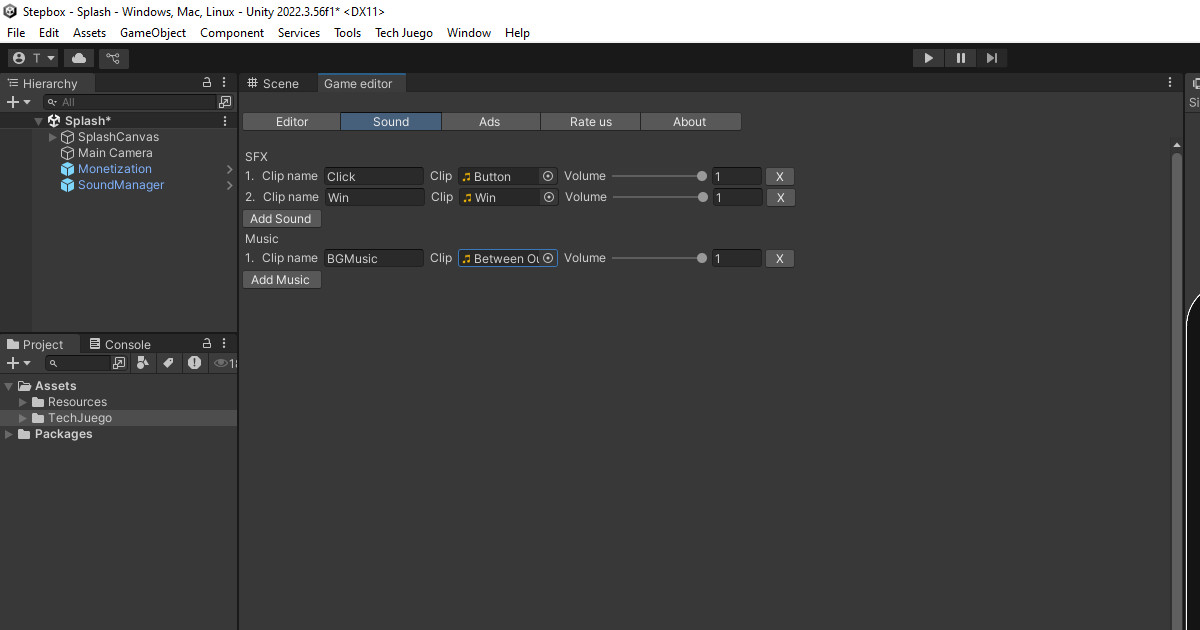The width and height of the screenshot is (1200, 630).
Task: Open the Ads section tab
Action: pos(489,121)
